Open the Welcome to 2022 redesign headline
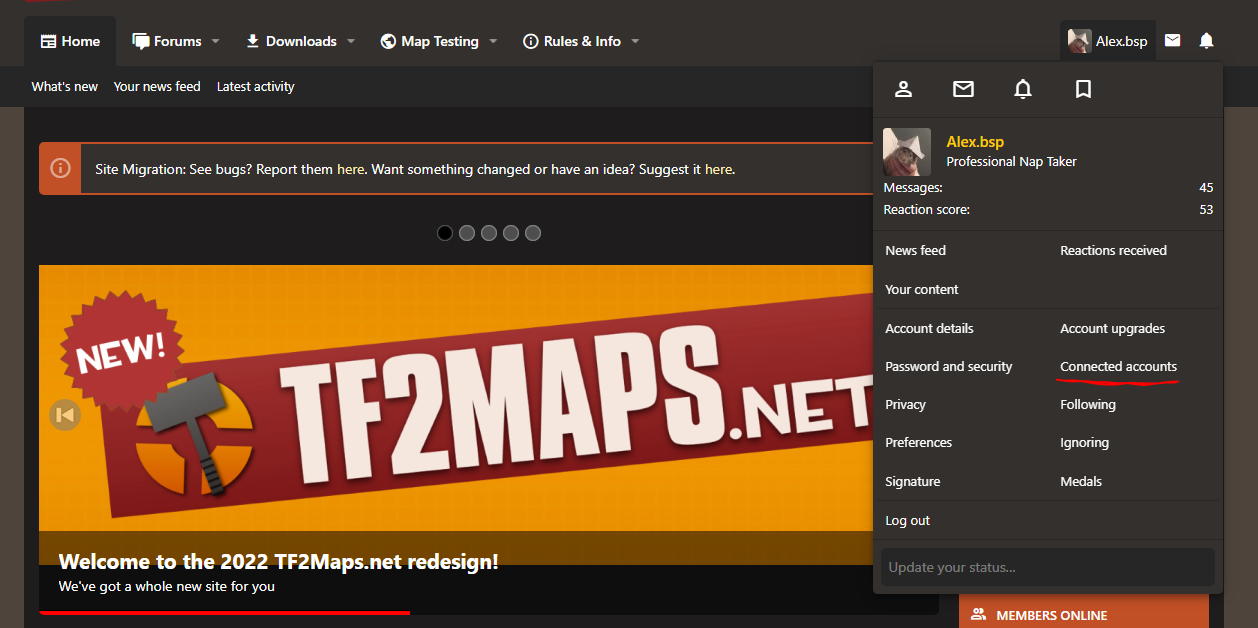Viewport: 1258px width, 628px height. (278, 562)
